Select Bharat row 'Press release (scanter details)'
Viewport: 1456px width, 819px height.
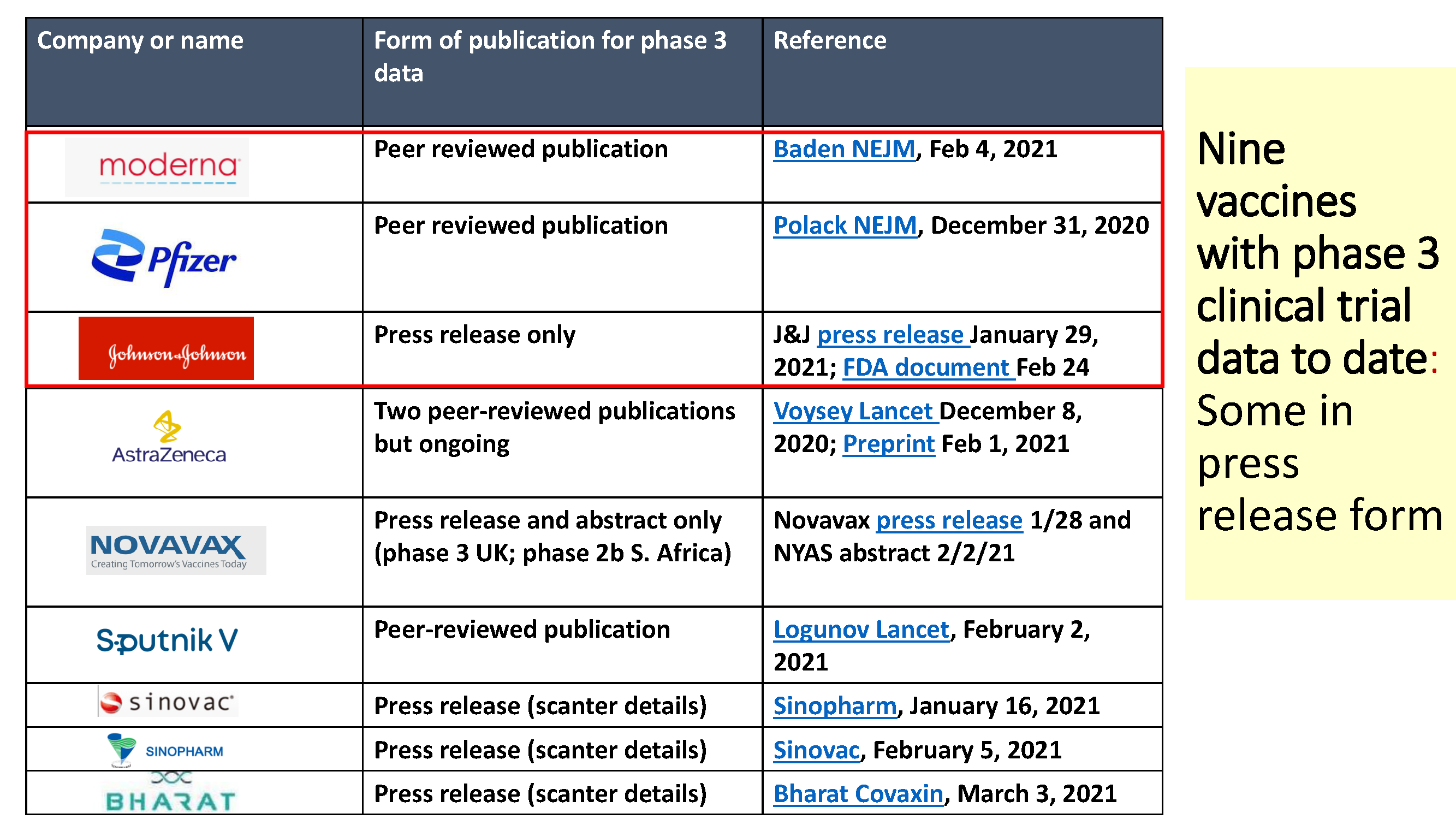click(562, 792)
